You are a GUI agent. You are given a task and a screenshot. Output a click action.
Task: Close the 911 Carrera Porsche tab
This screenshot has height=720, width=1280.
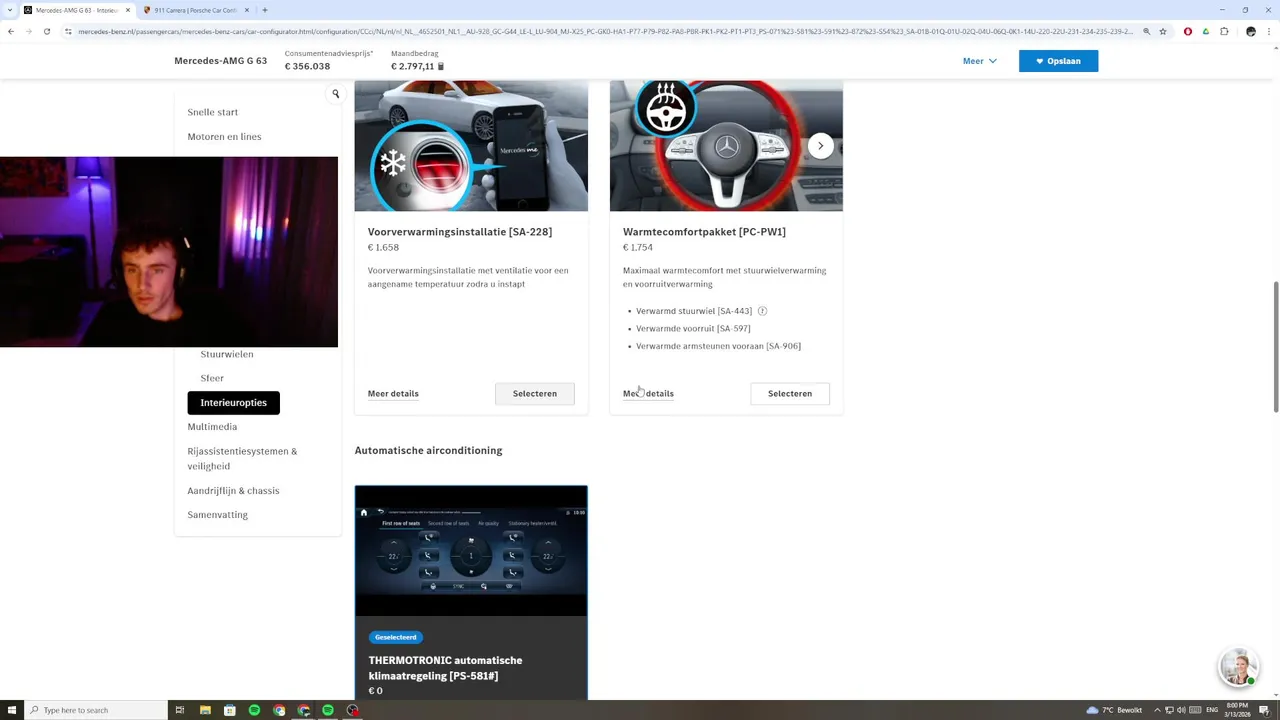(x=247, y=10)
